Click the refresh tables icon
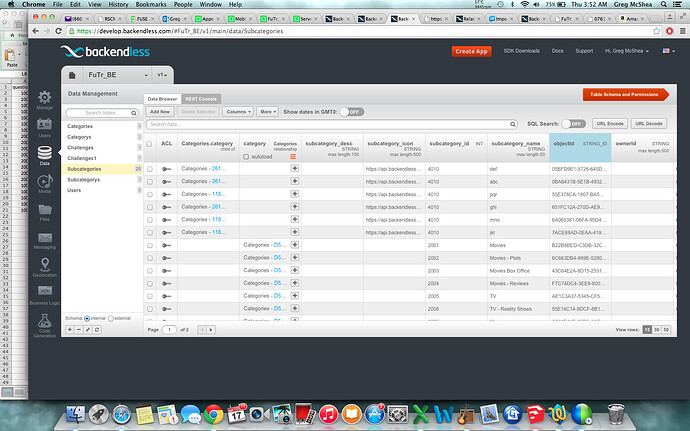 click(x=97, y=329)
